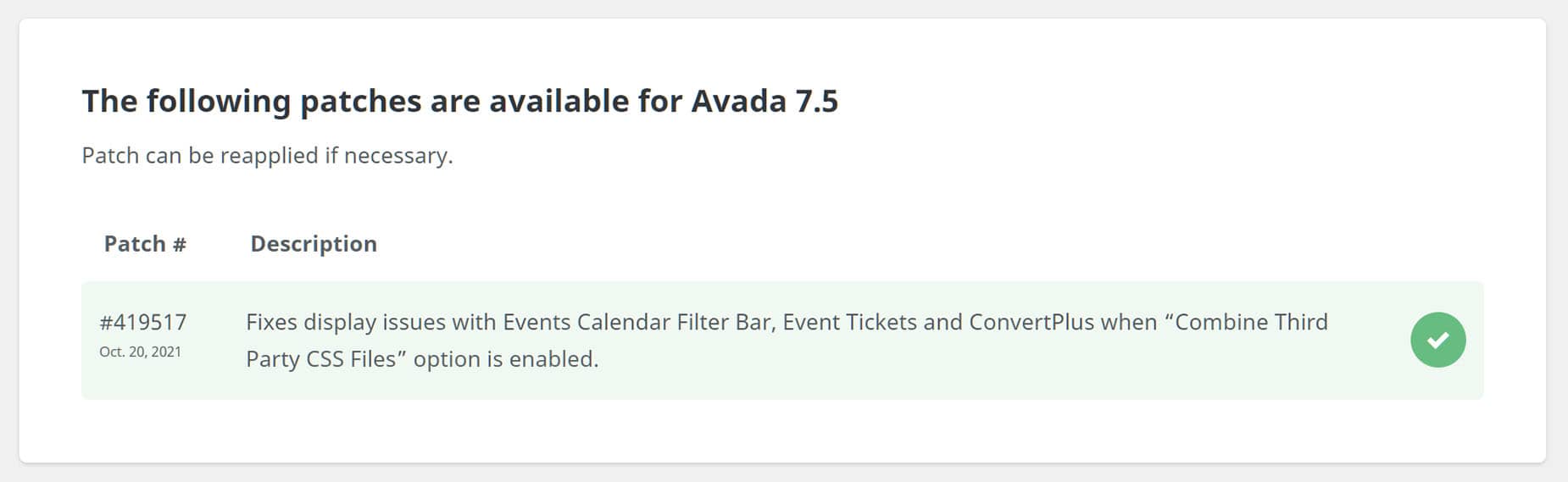Image resolution: width=1568 pixels, height=482 pixels.
Task: Select the Description column header
Action: (x=314, y=244)
